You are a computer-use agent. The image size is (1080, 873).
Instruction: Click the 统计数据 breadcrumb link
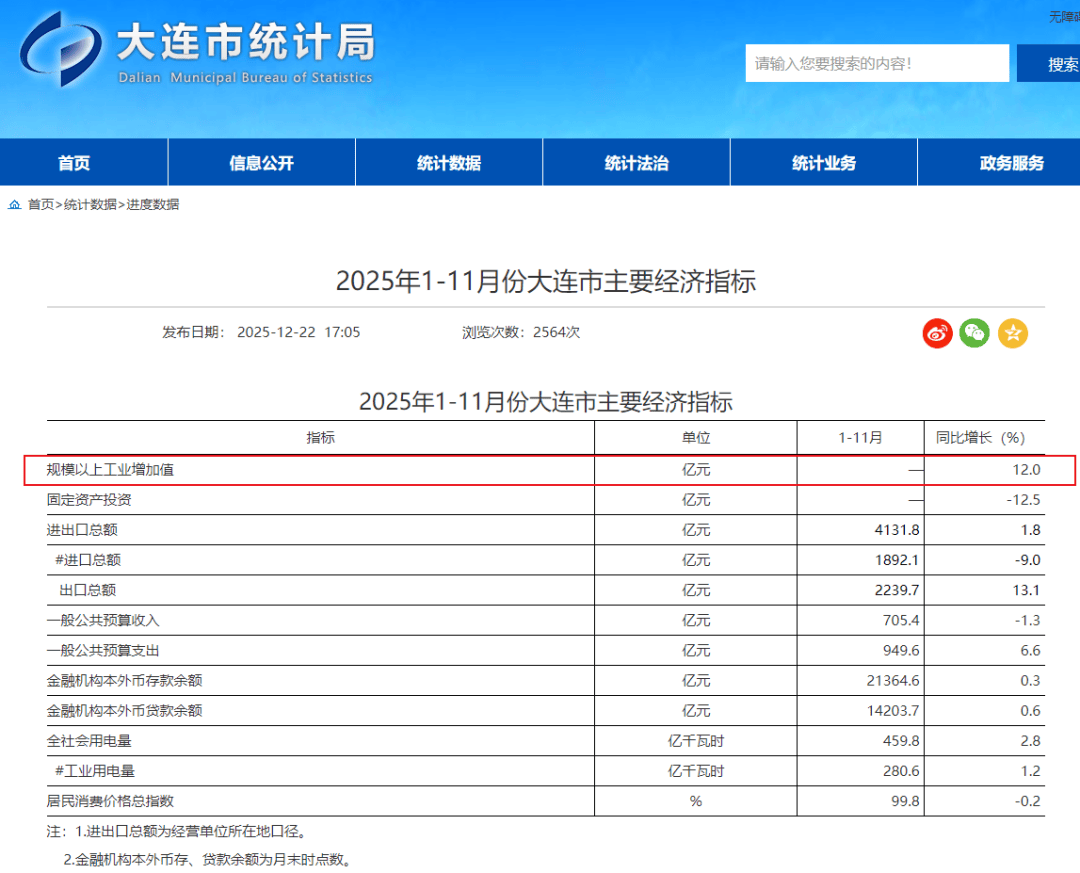90,205
